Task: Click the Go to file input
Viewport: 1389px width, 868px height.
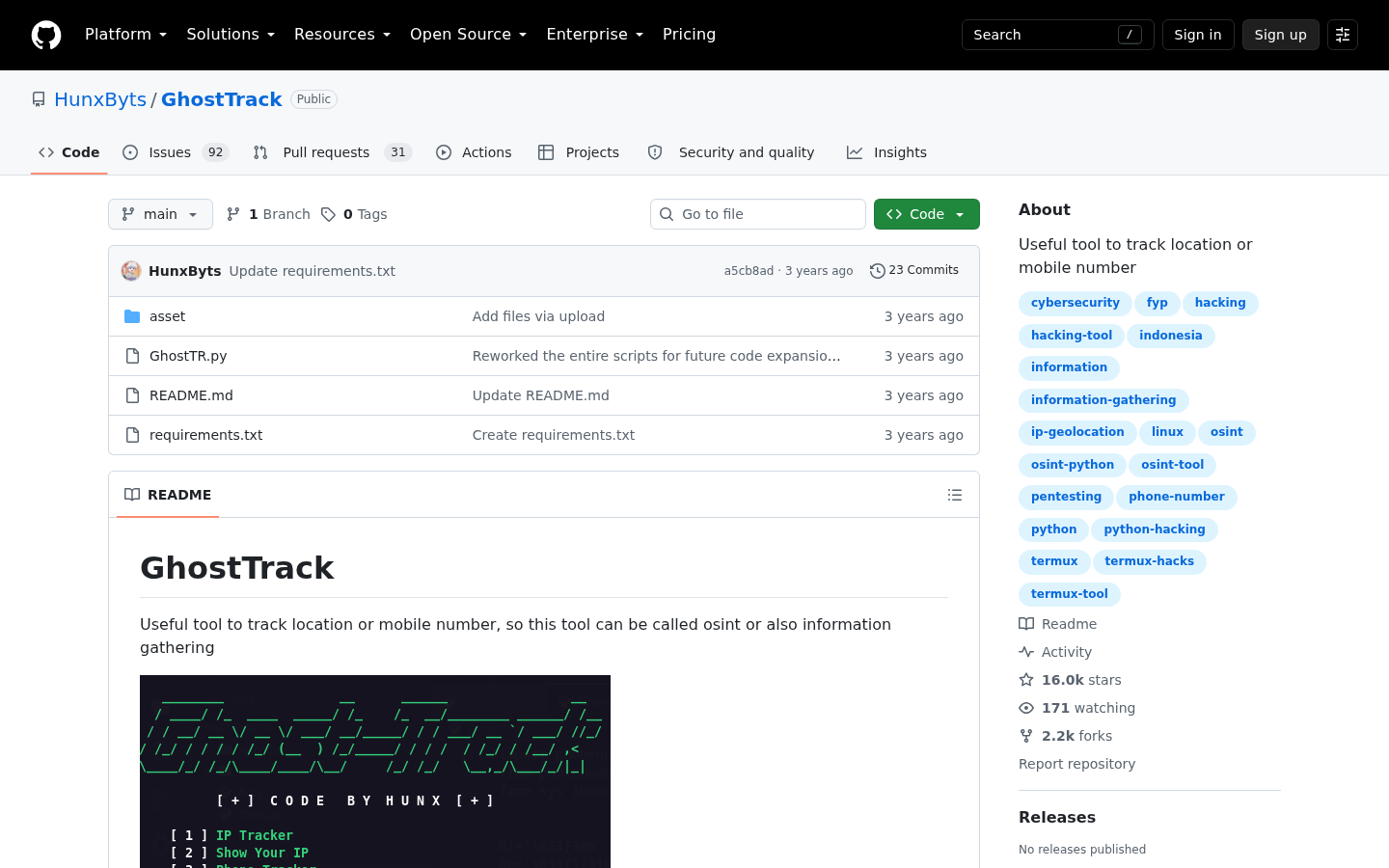Action: coord(758,214)
